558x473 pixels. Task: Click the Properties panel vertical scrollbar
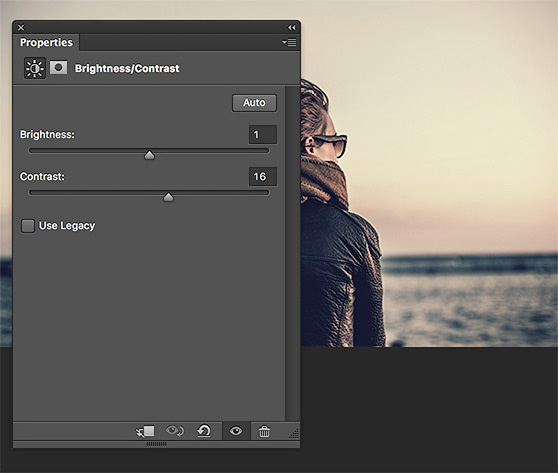click(293, 253)
